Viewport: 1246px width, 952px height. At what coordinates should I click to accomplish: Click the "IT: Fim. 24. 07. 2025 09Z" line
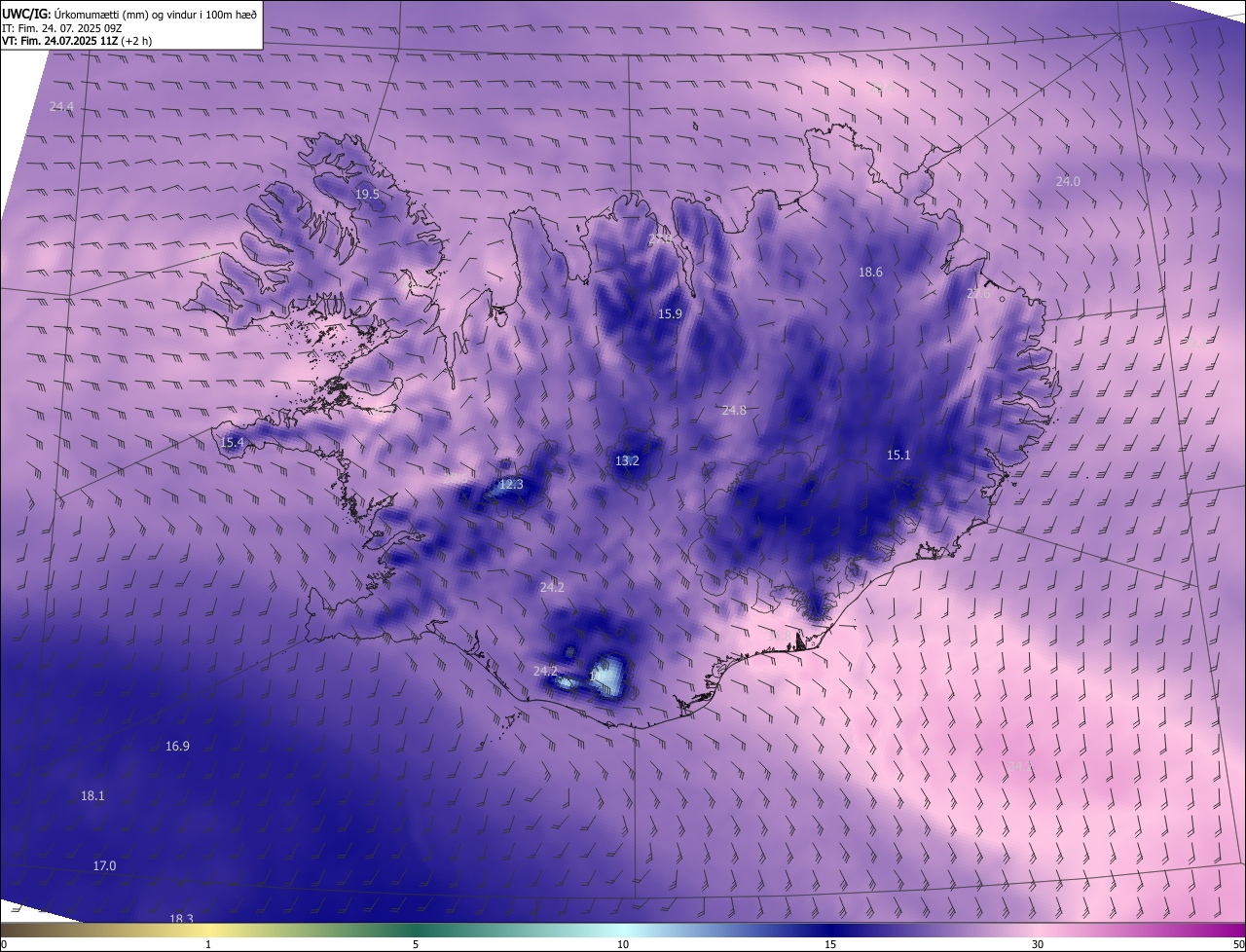coord(64,28)
